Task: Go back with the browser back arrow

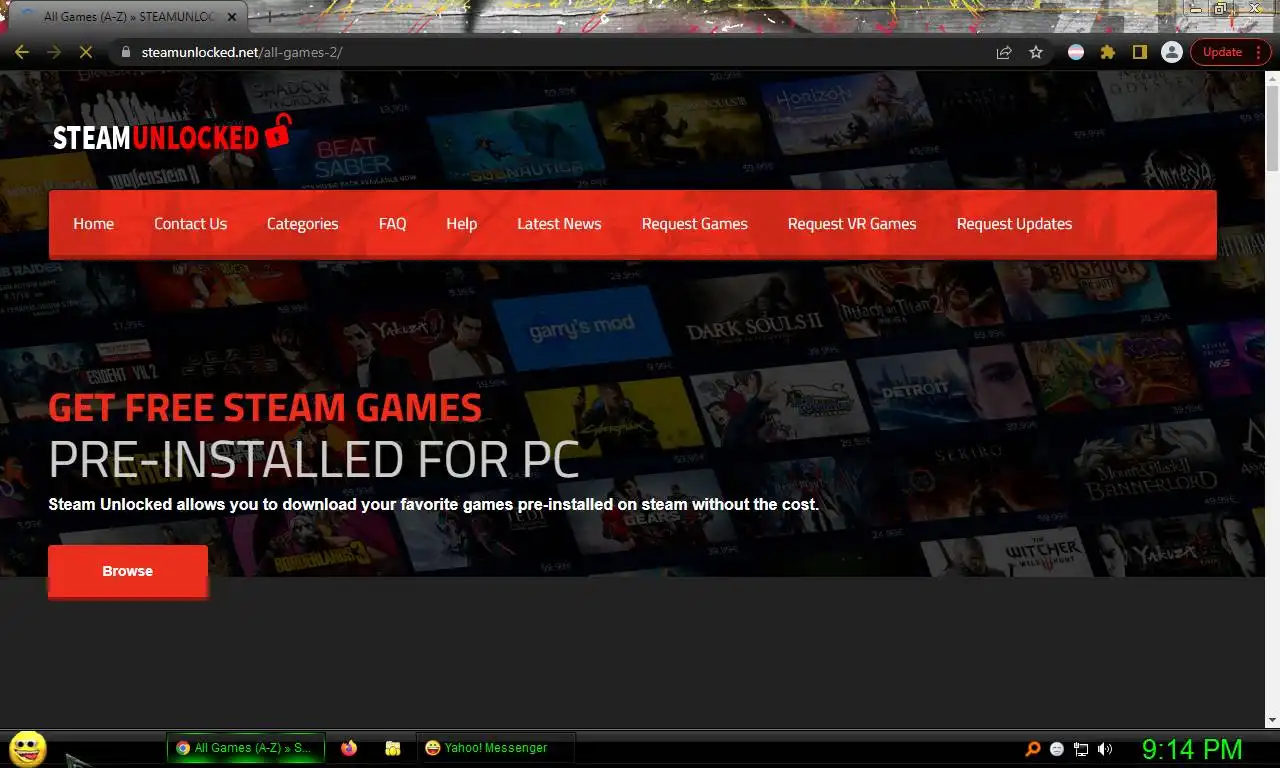Action: click(21, 52)
